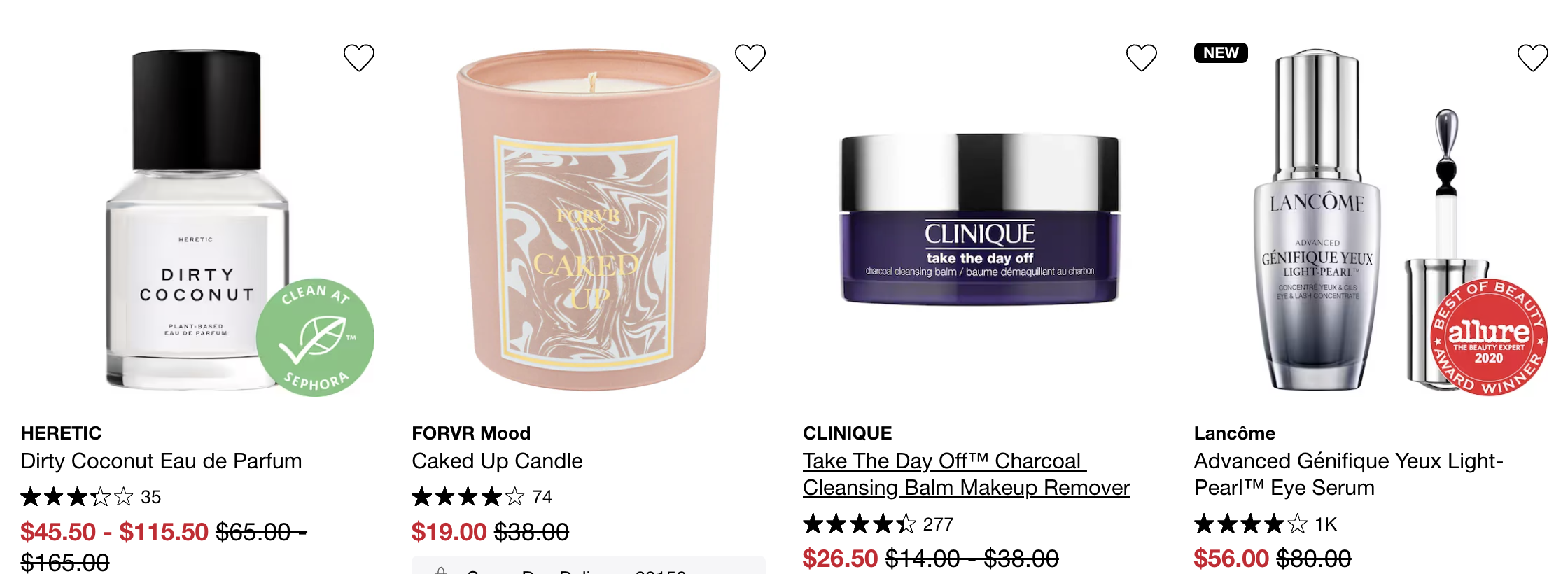Open the Caked Up candle product image
The height and width of the screenshot is (574, 1568).
tap(589, 219)
